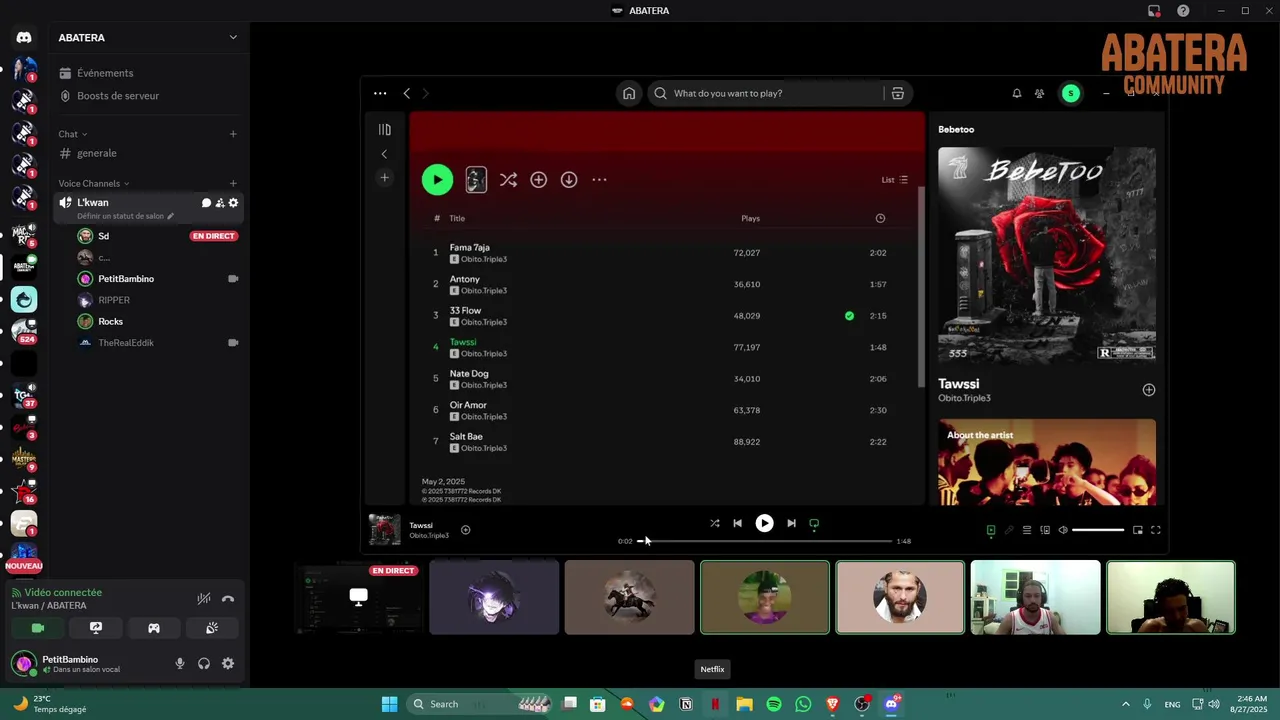Share your screen in Discord
Viewport: 1280px width, 720px height.
tap(96, 628)
